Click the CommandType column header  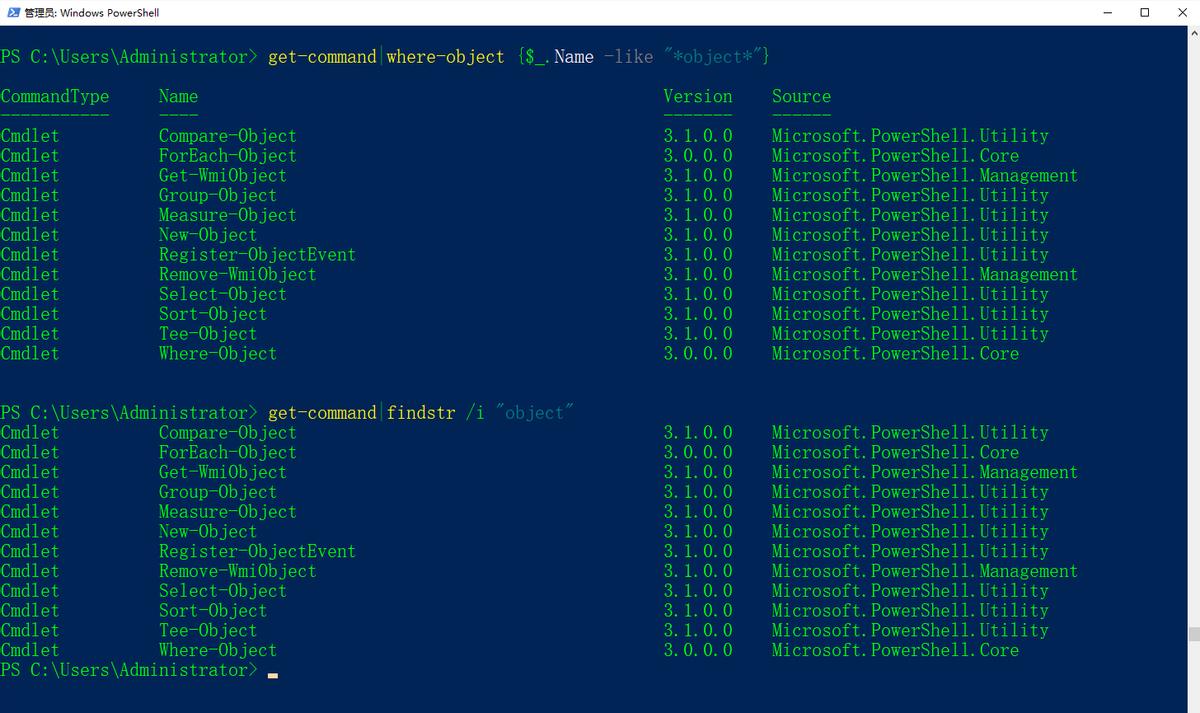[54, 97]
